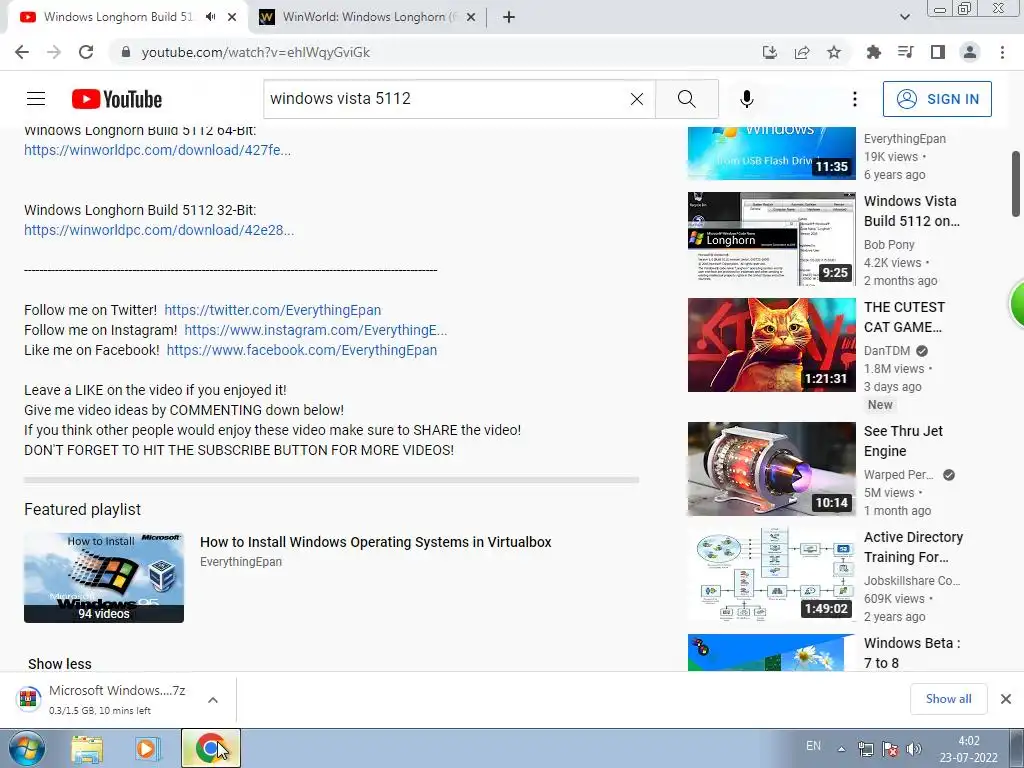1024x768 pixels.
Task: Open Chrome extensions puzzle icon
Action: pyautogui.click(x=873, y=52)
